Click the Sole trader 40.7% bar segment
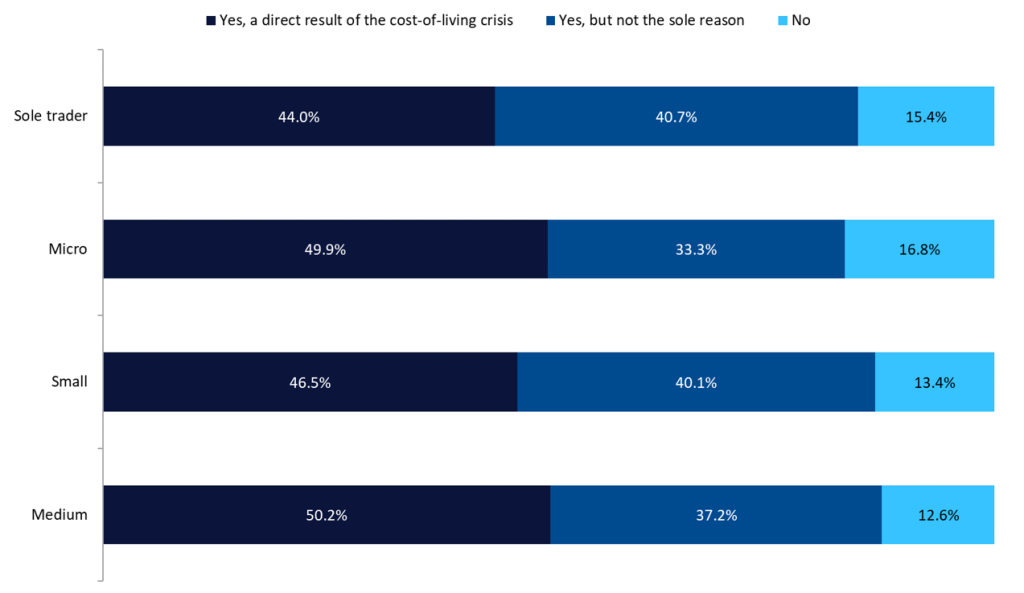This screenshot has height=593, width=1024. (x=677, y=116)
